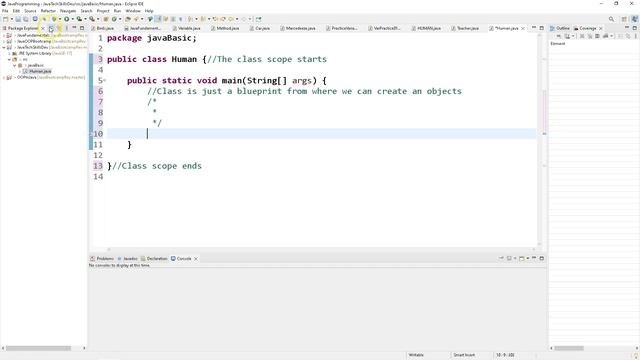Close the Package Explorer view tab
The height and width of the screenshot is (360, 640).
click(x=43, y=28)
